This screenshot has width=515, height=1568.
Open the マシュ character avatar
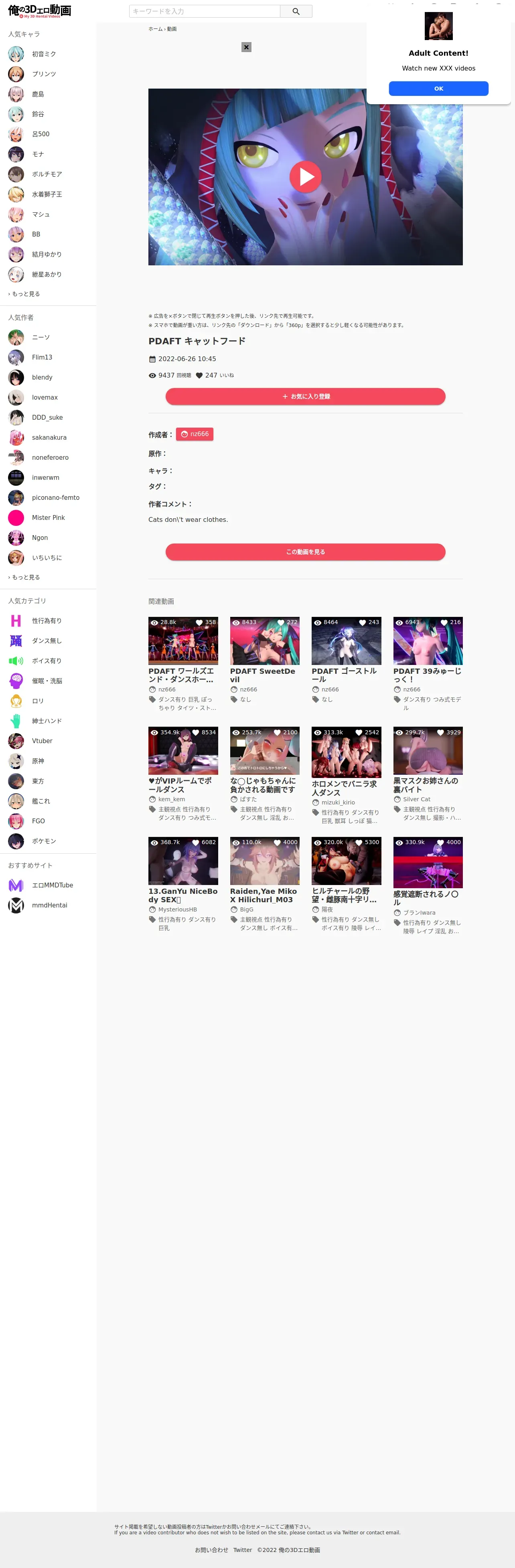click(x=16, y=214)
